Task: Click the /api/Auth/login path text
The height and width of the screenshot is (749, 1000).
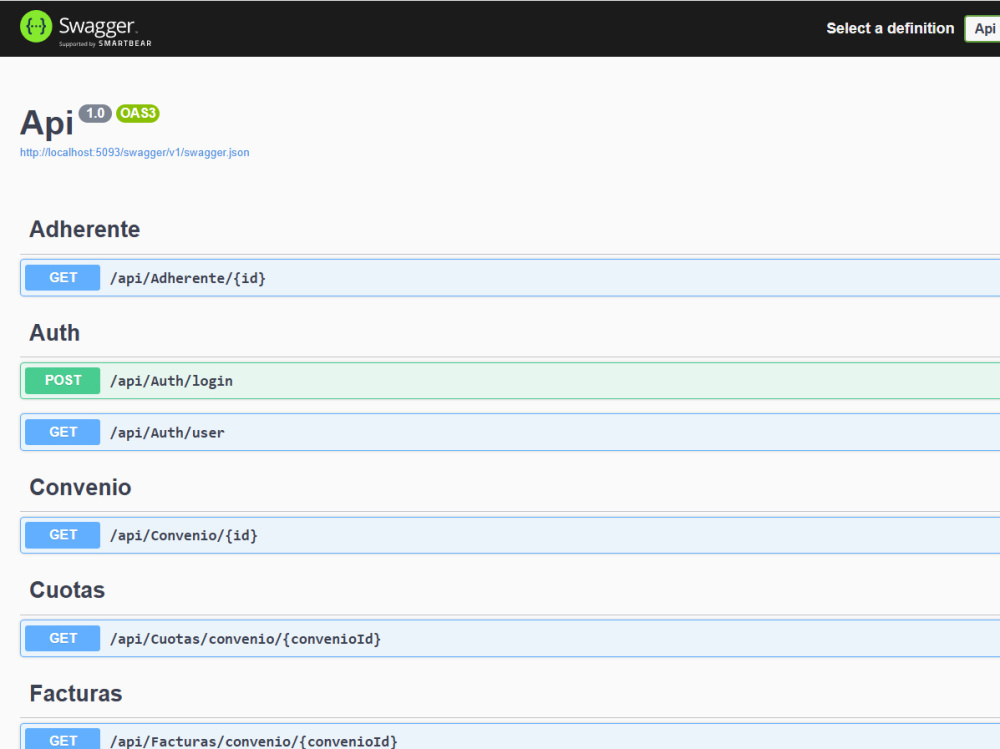Action: coord(172,381)
